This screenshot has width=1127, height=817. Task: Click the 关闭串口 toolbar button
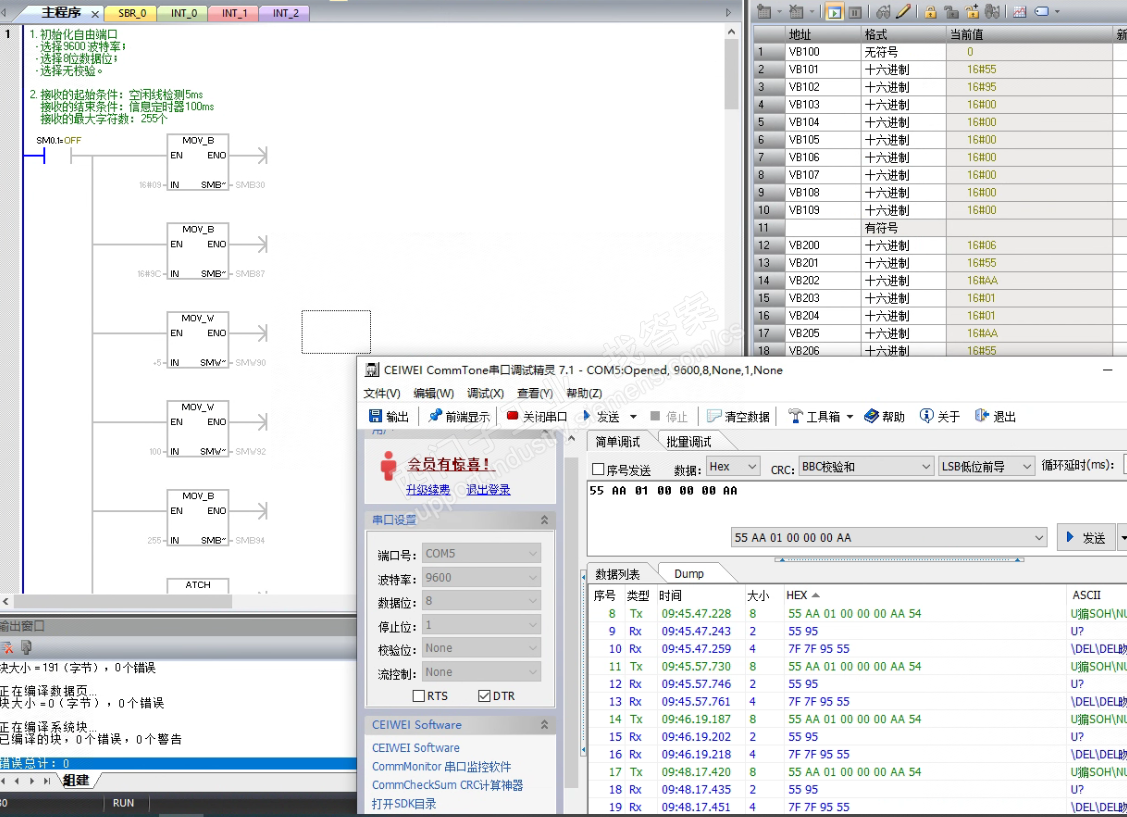[x=536, y=416]
